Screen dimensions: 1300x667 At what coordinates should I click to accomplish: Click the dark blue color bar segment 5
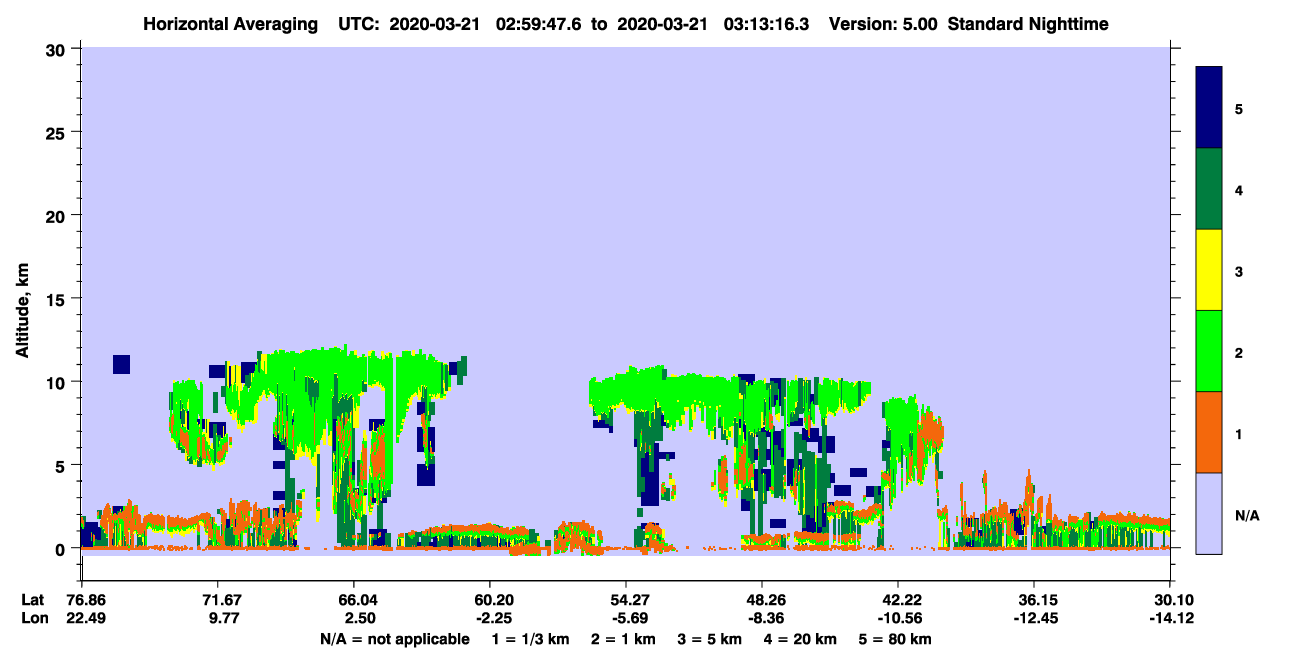[1209, 108]
